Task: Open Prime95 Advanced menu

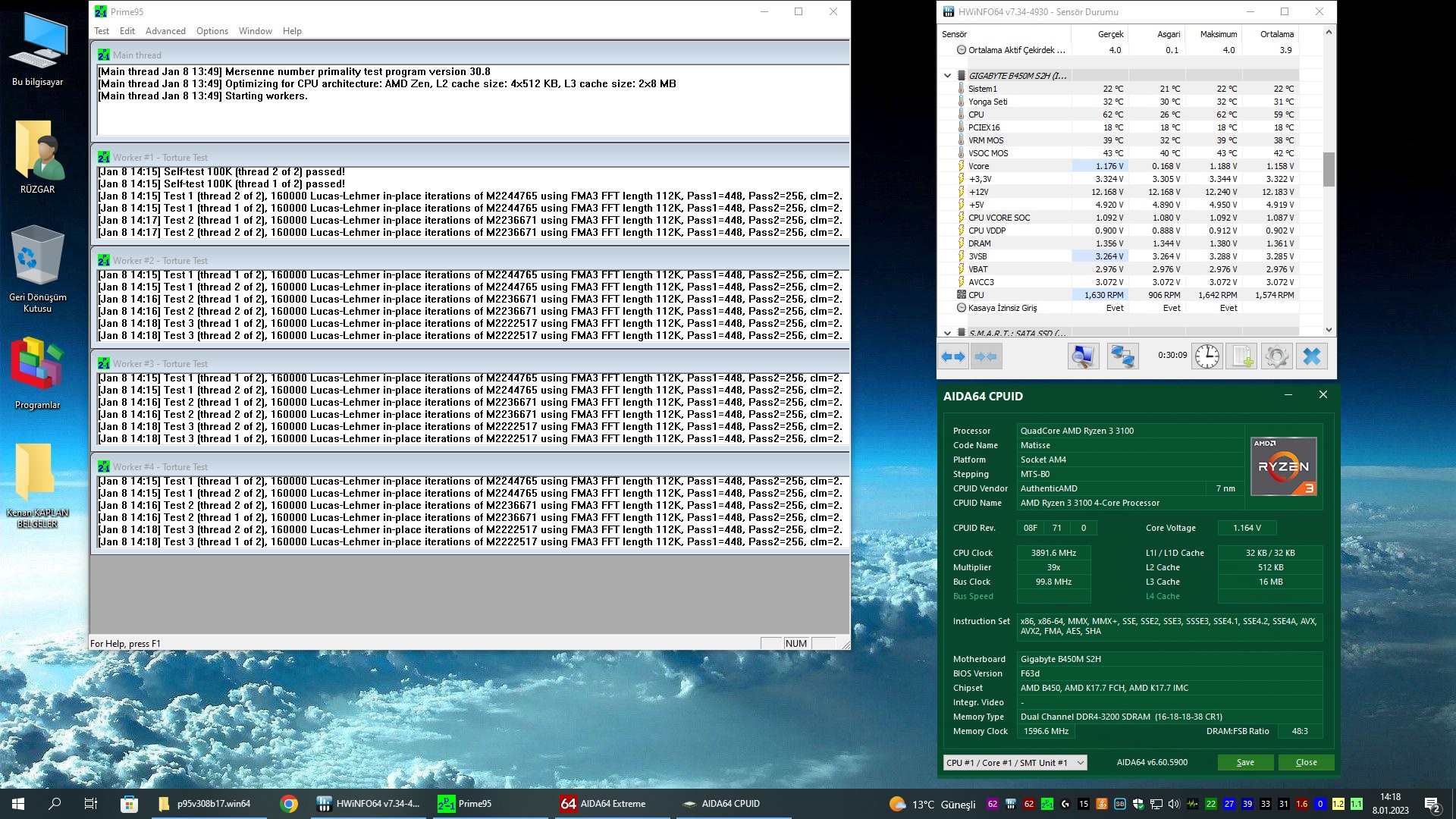Action: (x=165, y=31)
